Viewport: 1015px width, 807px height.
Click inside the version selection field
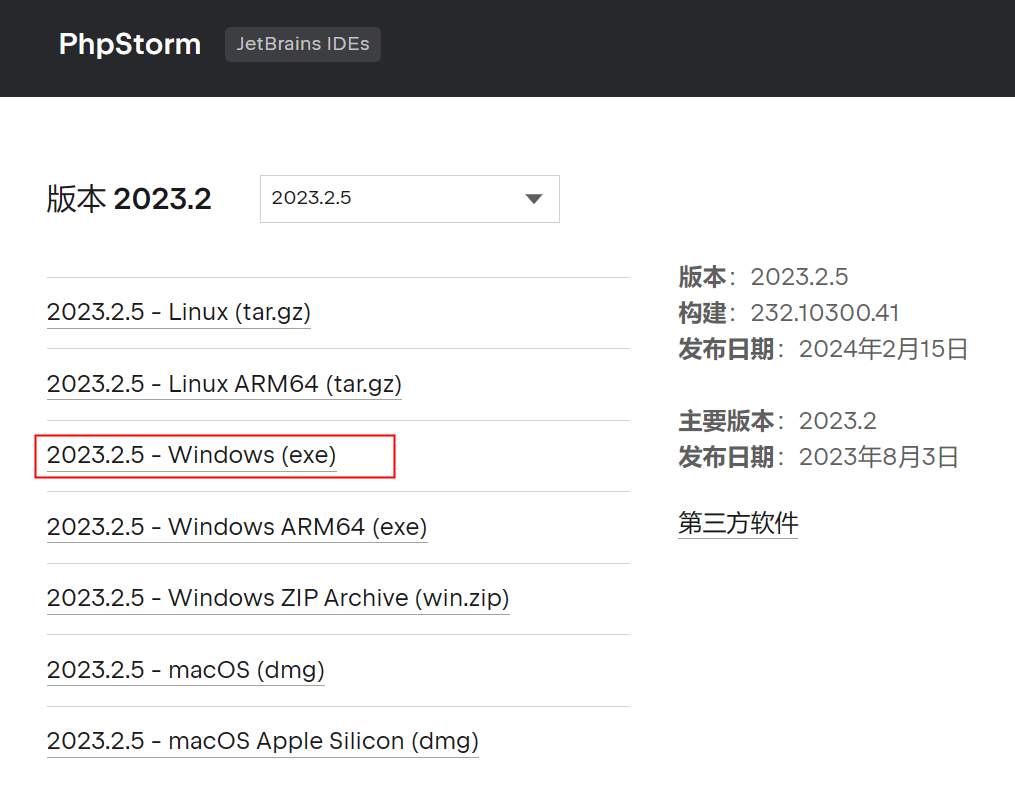tap(380, 199)
